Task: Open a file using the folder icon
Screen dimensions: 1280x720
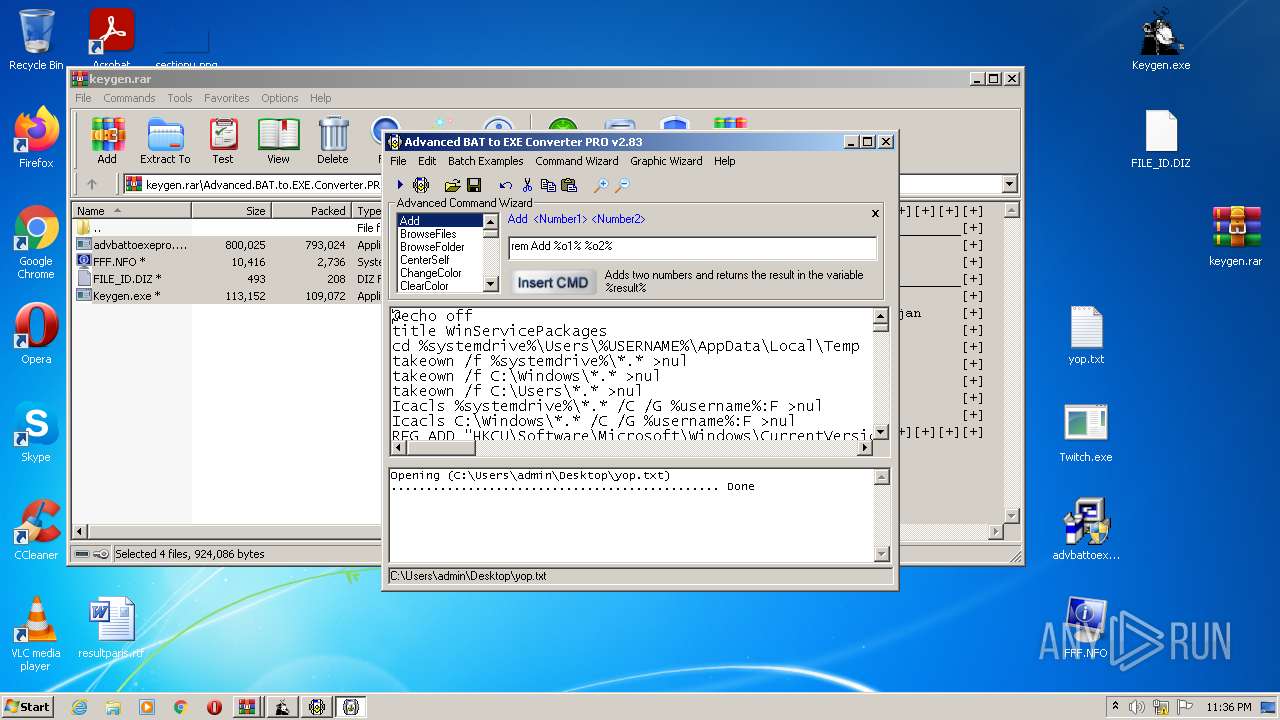Action: point(452,185)
